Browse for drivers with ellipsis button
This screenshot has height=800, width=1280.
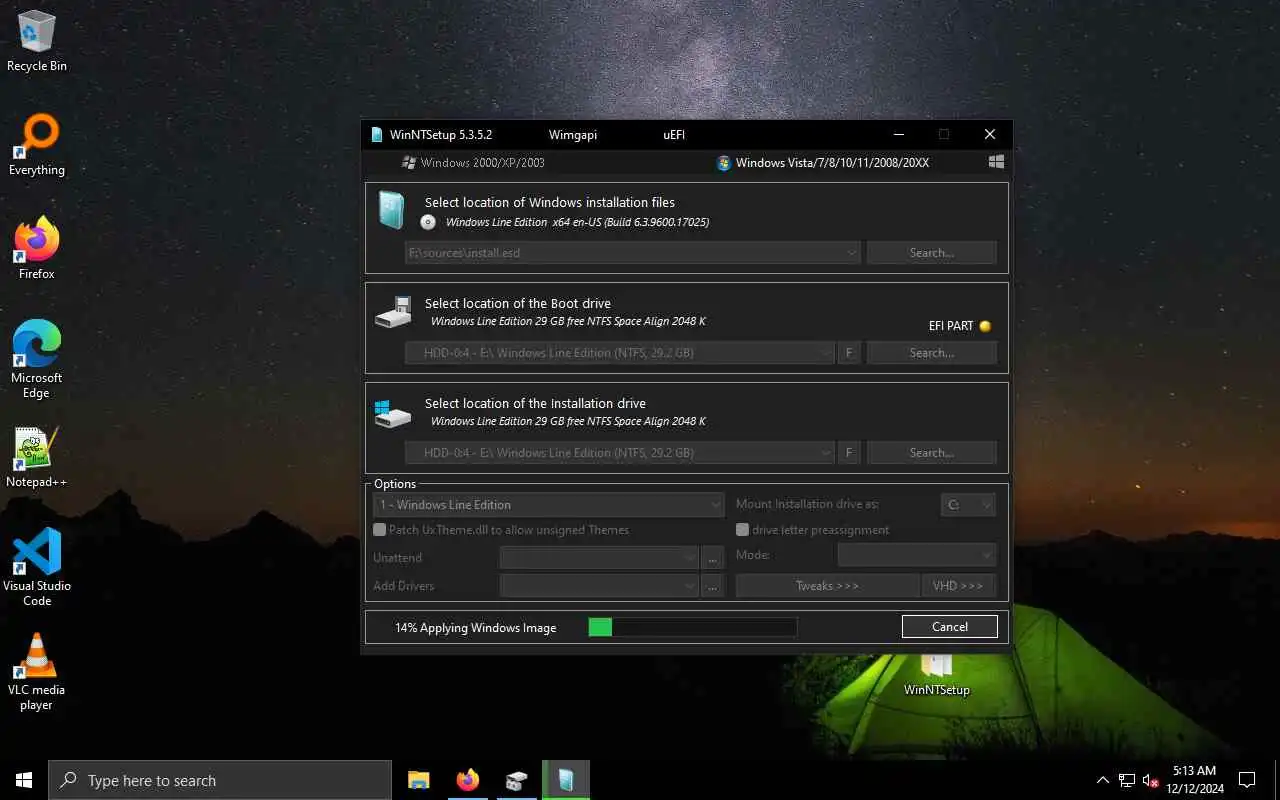(712, 585)
